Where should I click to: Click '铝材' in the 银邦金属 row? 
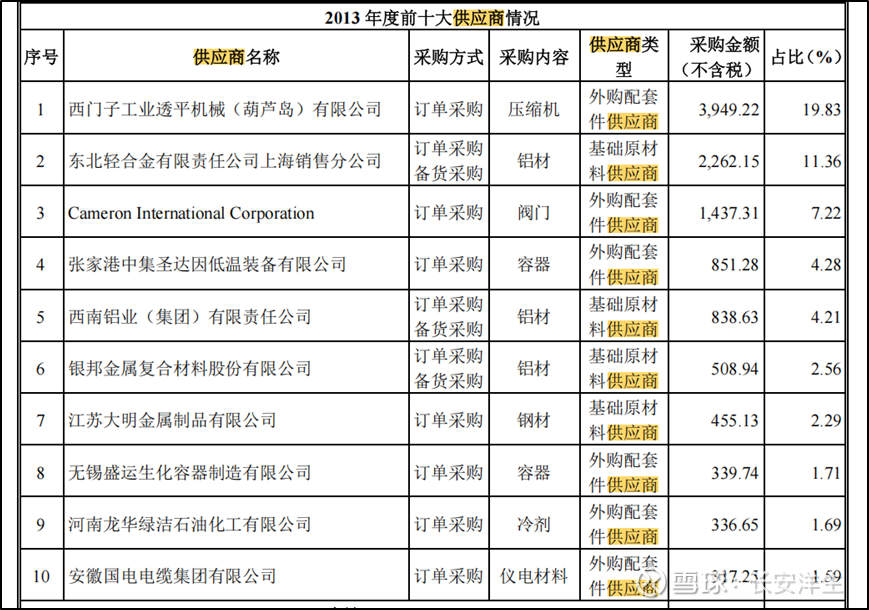534,368
